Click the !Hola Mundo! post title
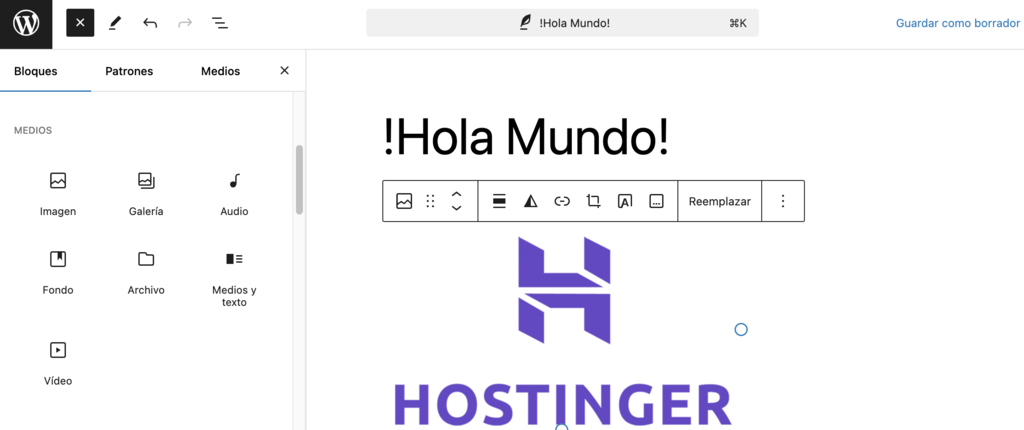1024x430 pixels. [x=526, y=137]
